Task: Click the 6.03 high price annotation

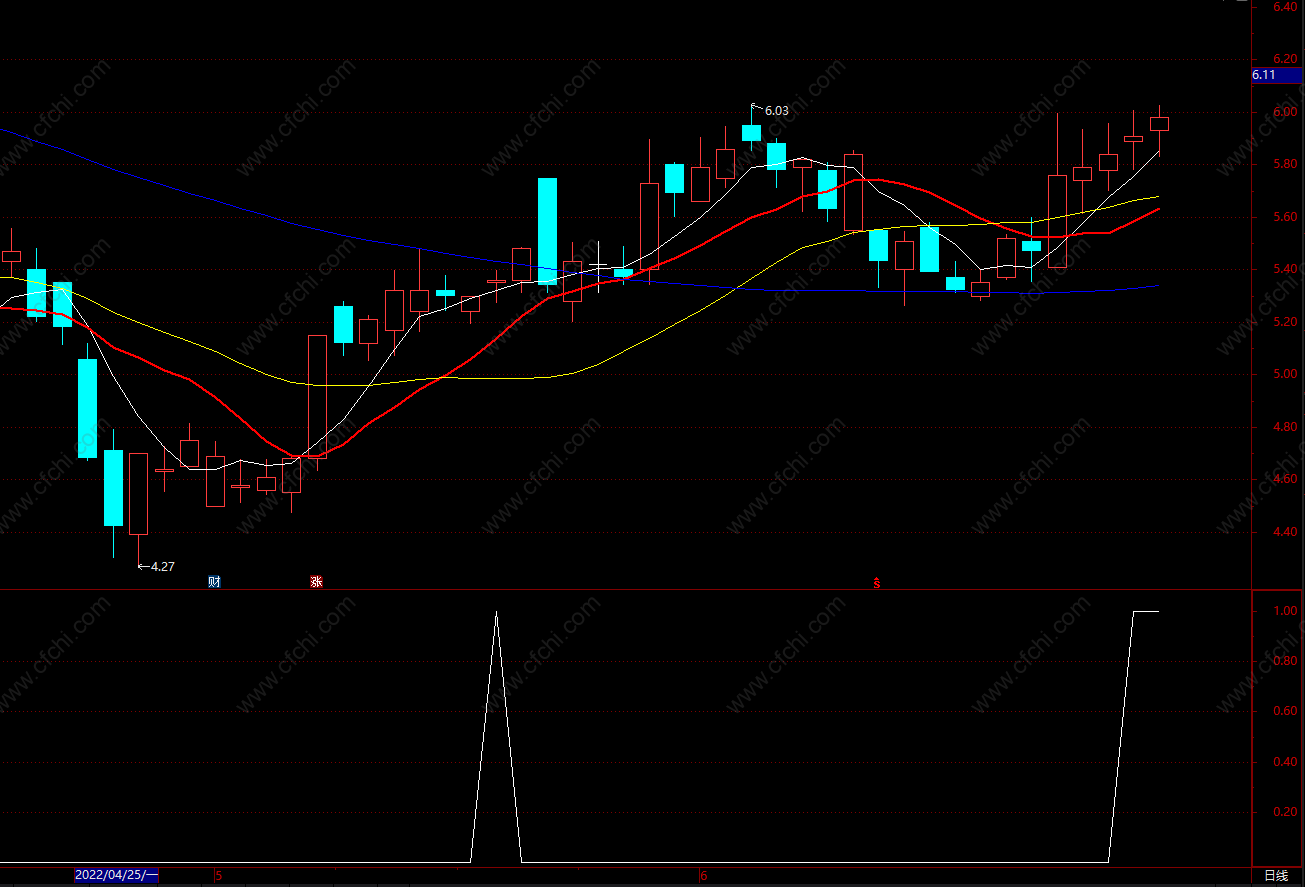Action: click(x=776, y=111)
